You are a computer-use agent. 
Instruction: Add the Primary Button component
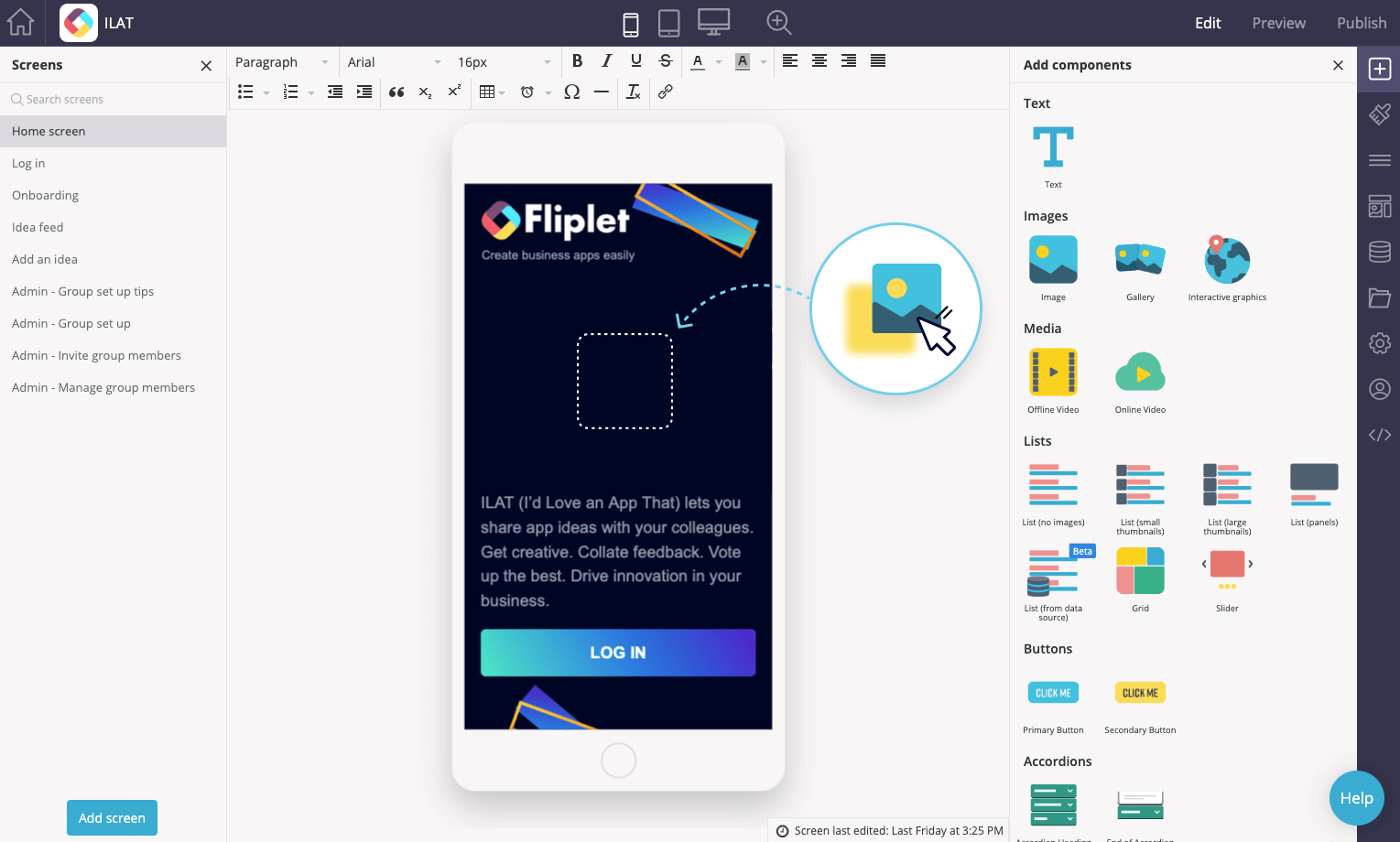tap(1053, 706)
